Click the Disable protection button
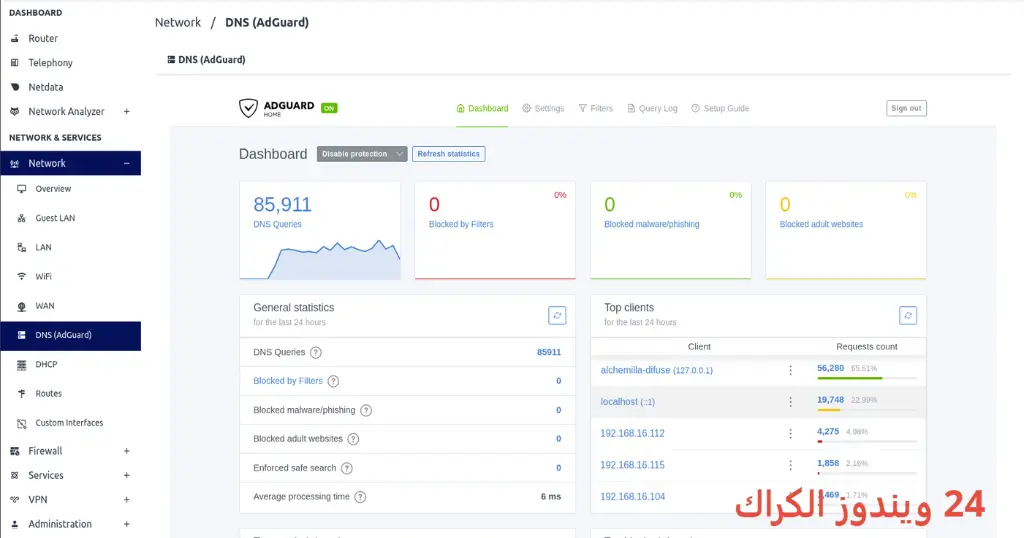This screenshot has height=538, width=1024. click(x=354, y=154)
